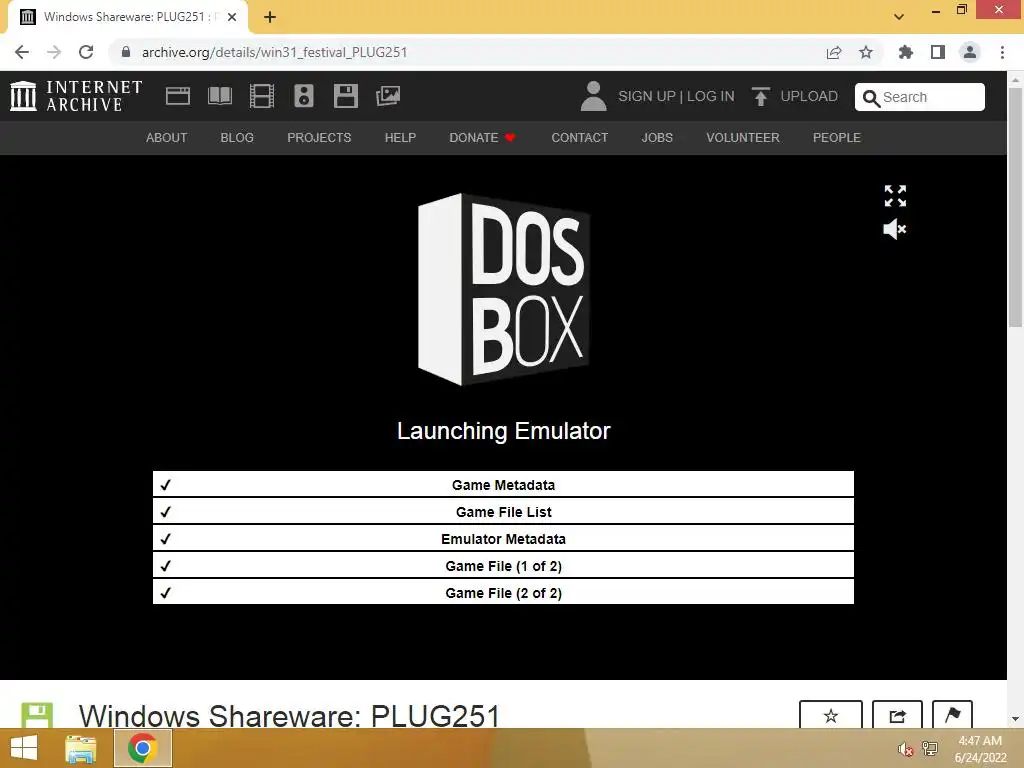Enter fullscreen for the emulator
Image resolution: width=1024 pixels, height=768 pixels.
pos(895,195)
